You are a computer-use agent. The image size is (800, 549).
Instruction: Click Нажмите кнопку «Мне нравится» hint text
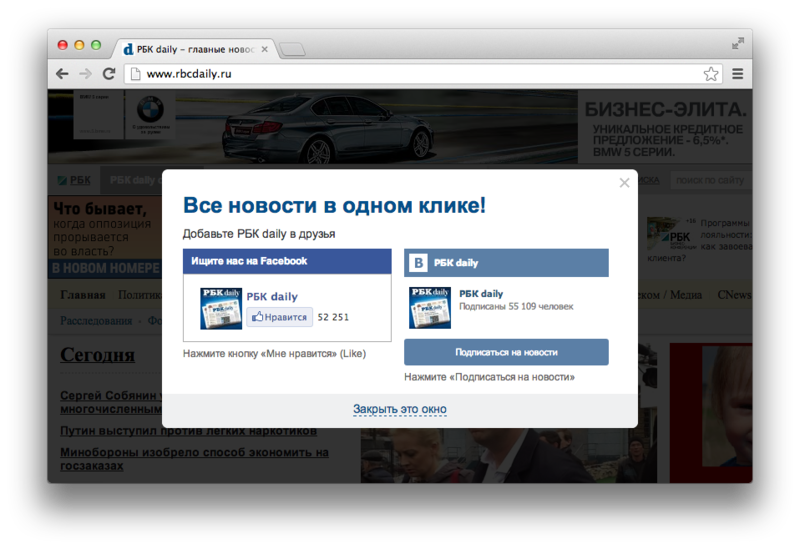coord(274,353)
